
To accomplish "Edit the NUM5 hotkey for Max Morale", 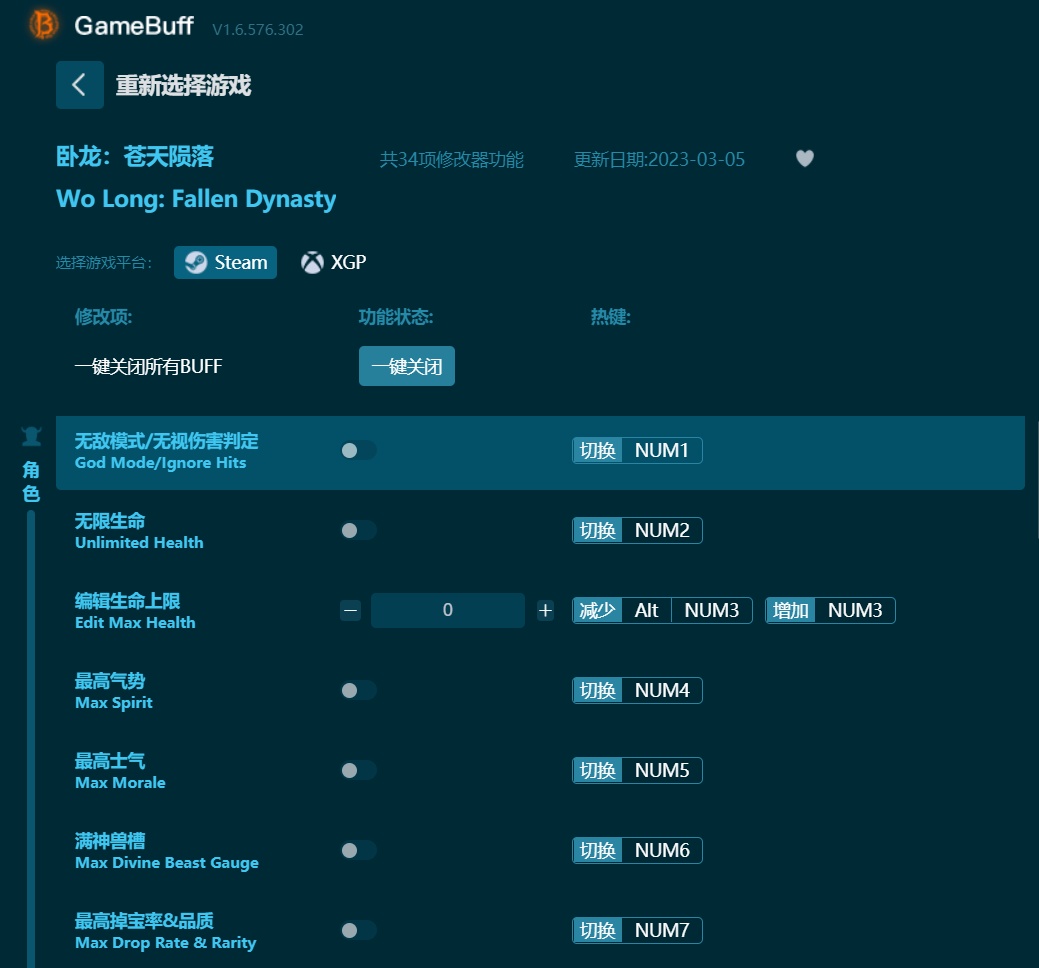I will (x=637, y=770).
